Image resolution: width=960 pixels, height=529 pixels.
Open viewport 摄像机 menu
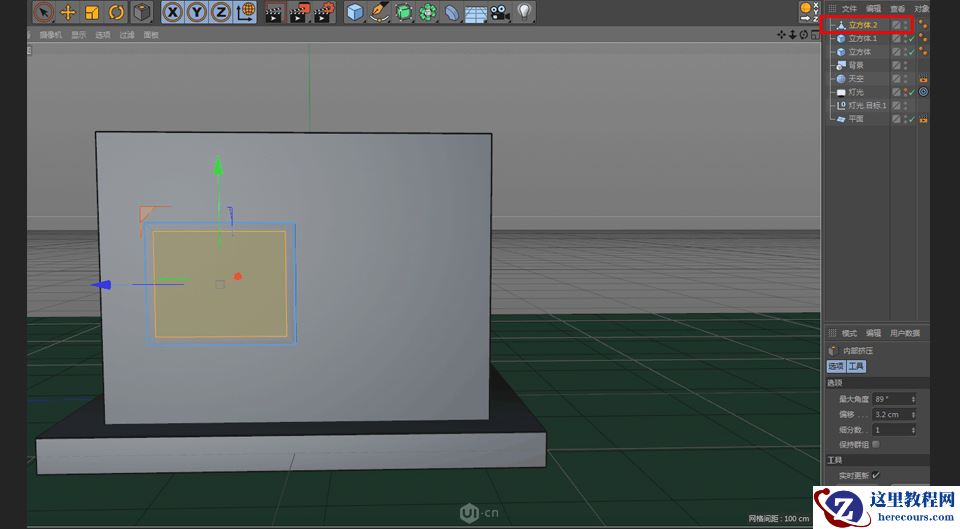(51, 35)
